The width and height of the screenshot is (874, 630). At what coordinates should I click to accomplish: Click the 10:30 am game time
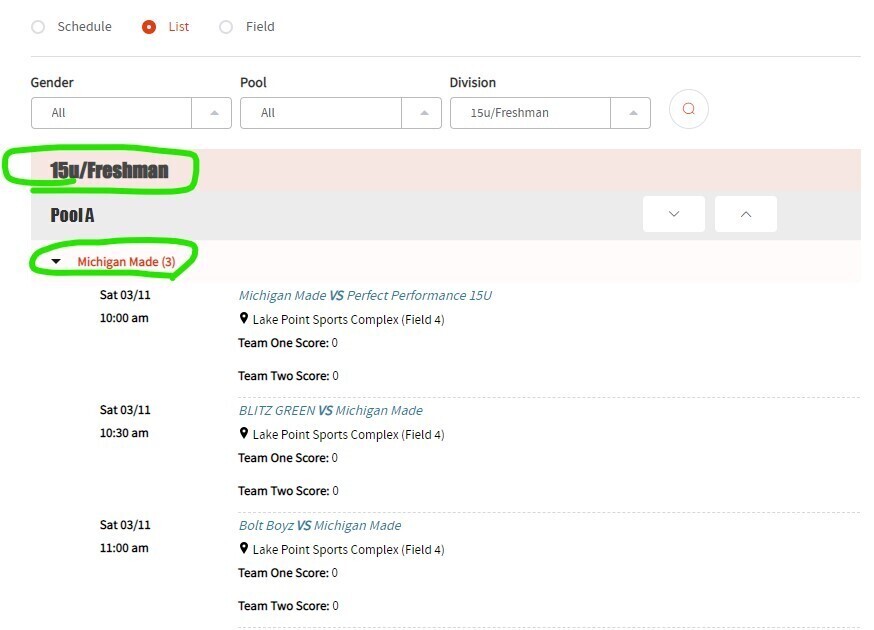[124, 433]
